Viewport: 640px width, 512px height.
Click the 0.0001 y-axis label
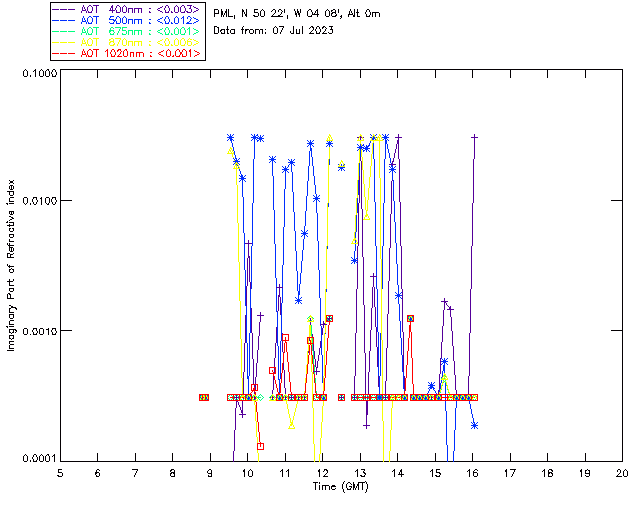39,459
